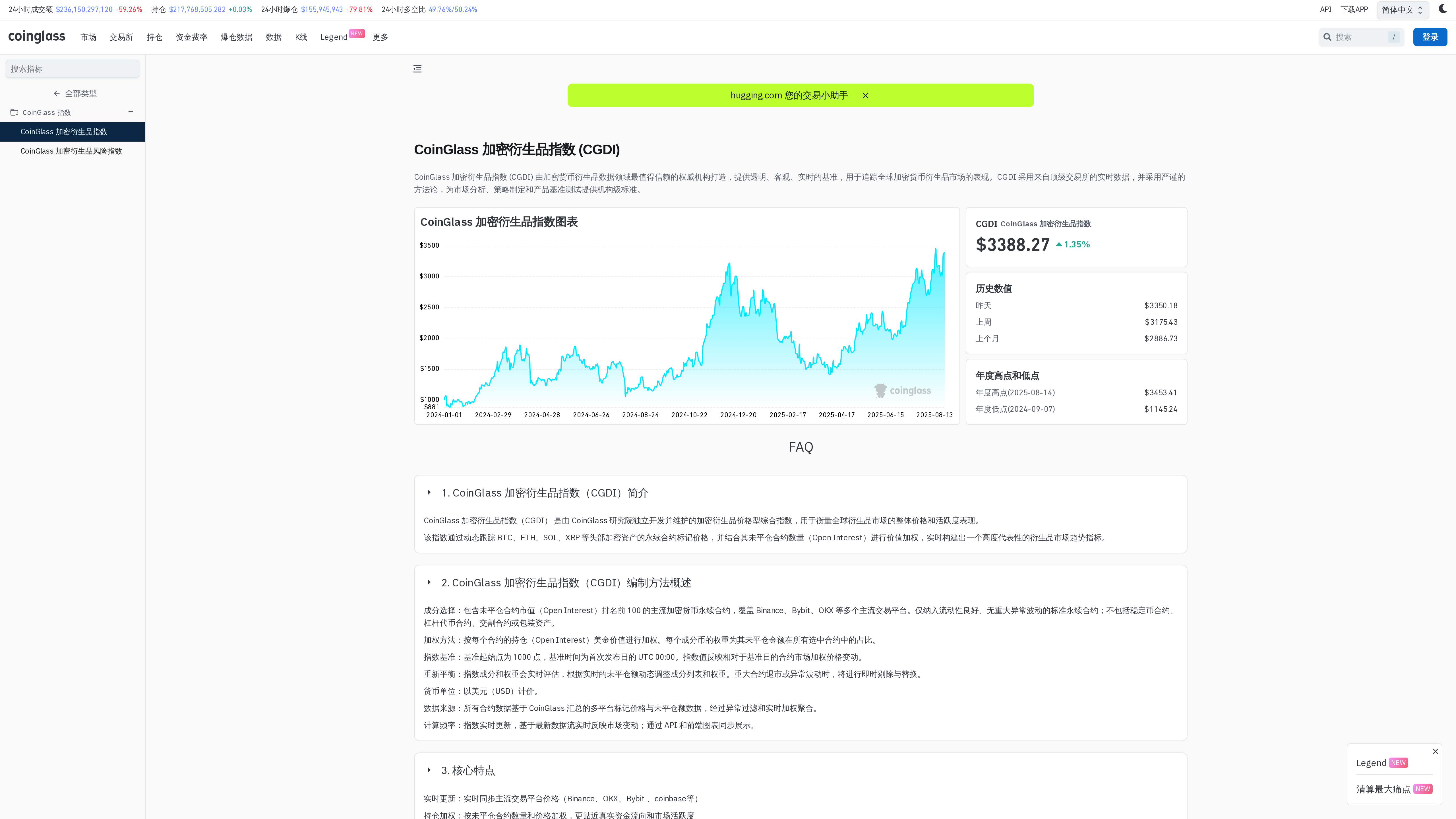Collapse FAQ 3 核心特点 section
The height and width of the screenshot is (819, 1456).
click(x=429, y=770)
